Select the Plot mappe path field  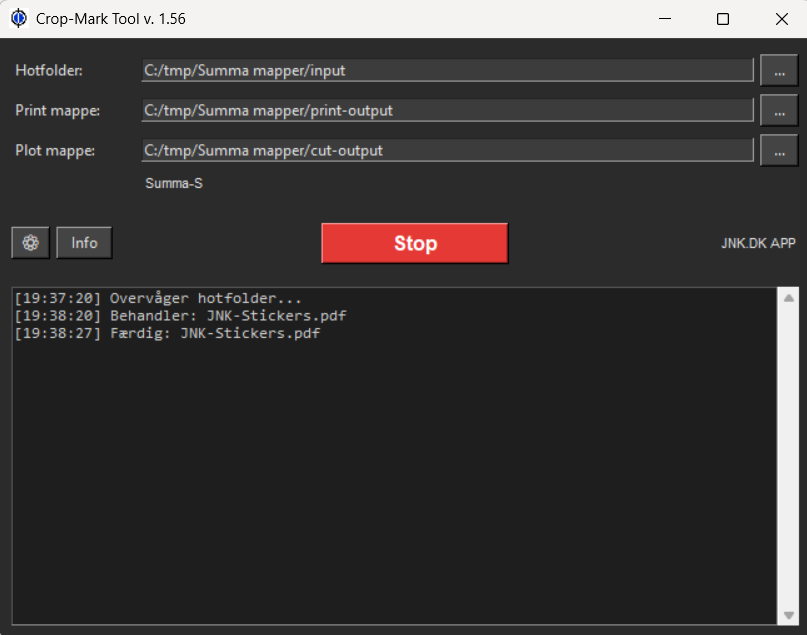coord(446,150)
